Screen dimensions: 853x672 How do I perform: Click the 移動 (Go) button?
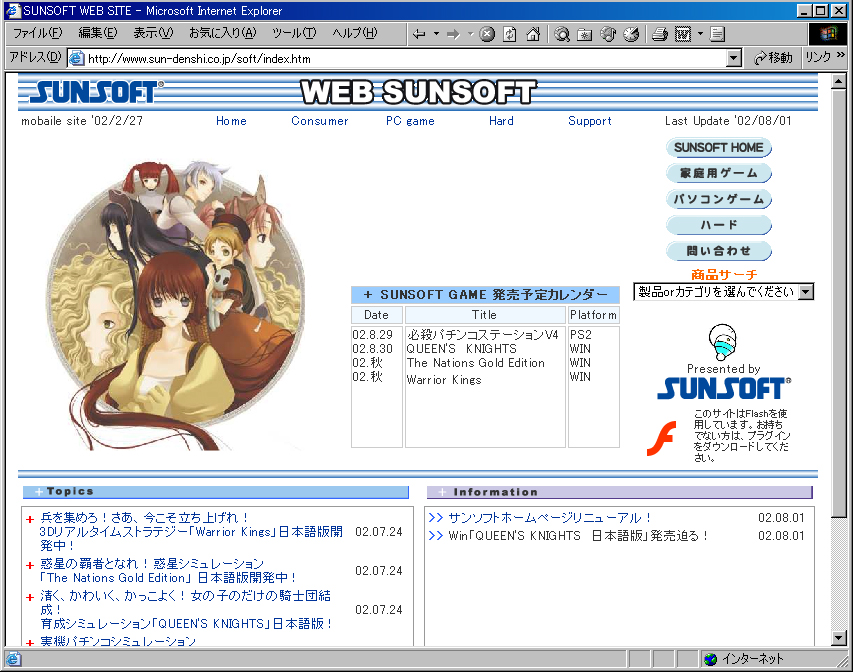click(x=773, y=58)
